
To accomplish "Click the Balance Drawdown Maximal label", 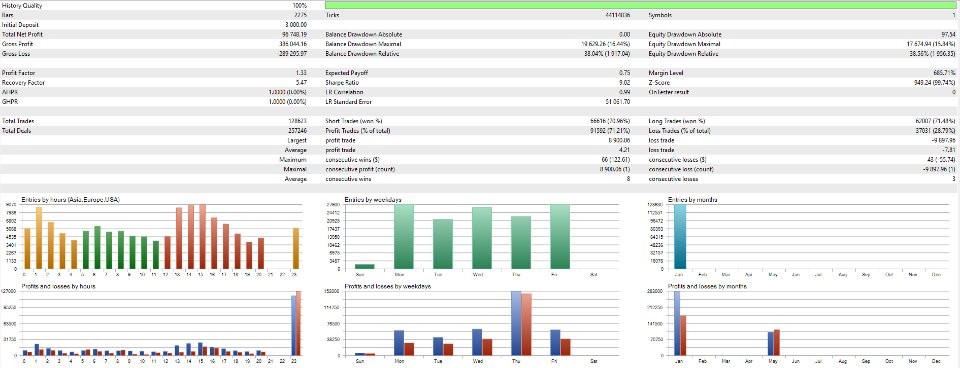I will pyautogui.click(x=363, y=44).
